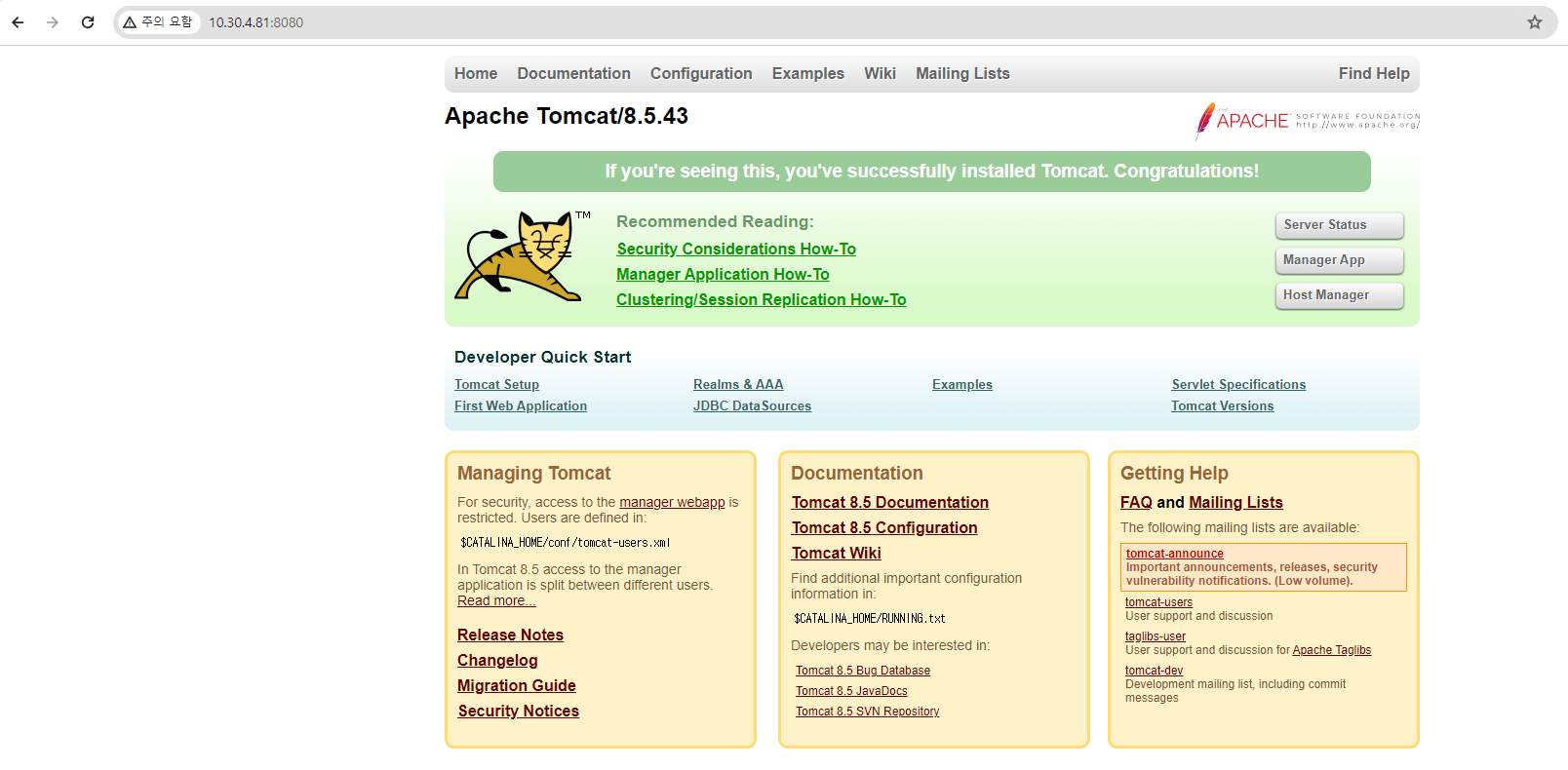Screen dimensions: 1568x770
Task: Click the $CATALINA_HOME/conf/tomcat-users.xml path text
Action: 566,543
